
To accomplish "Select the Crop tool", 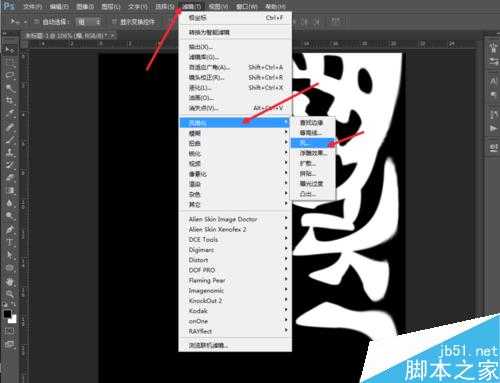I will [x=10, y=100].
